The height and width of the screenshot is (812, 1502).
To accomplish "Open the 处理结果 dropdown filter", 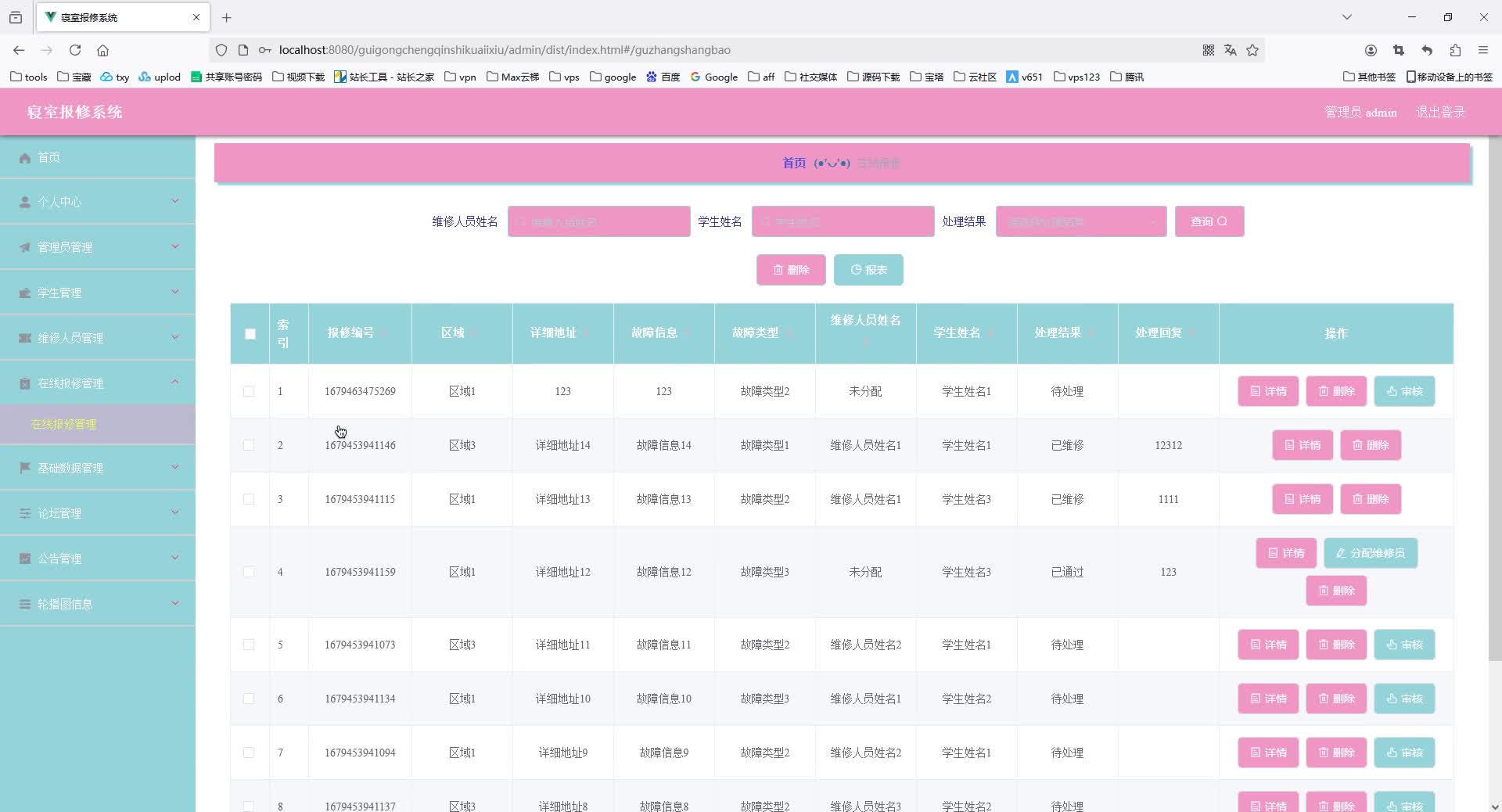I will click(x=1081, y=222).
